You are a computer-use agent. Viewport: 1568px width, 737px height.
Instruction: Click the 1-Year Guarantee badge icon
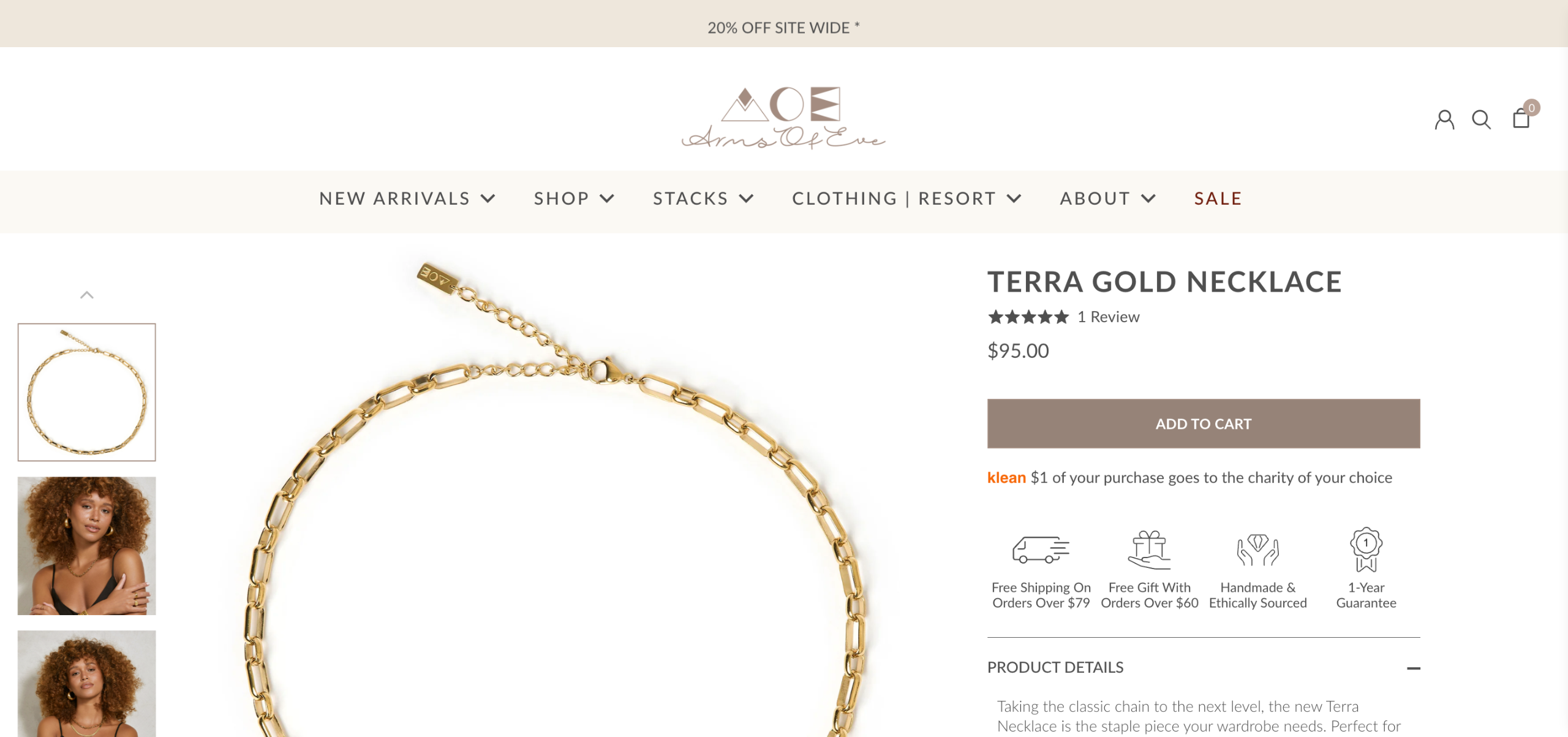[x=1366, y=549]
